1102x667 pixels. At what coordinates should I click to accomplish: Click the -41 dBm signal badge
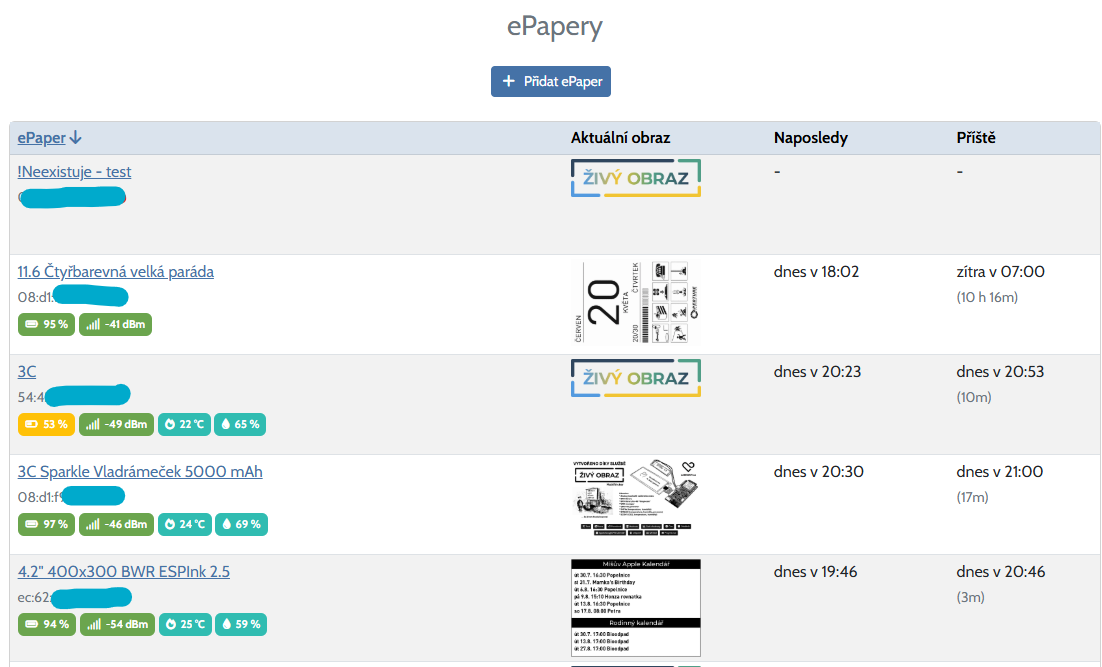[x=116, y=324]
